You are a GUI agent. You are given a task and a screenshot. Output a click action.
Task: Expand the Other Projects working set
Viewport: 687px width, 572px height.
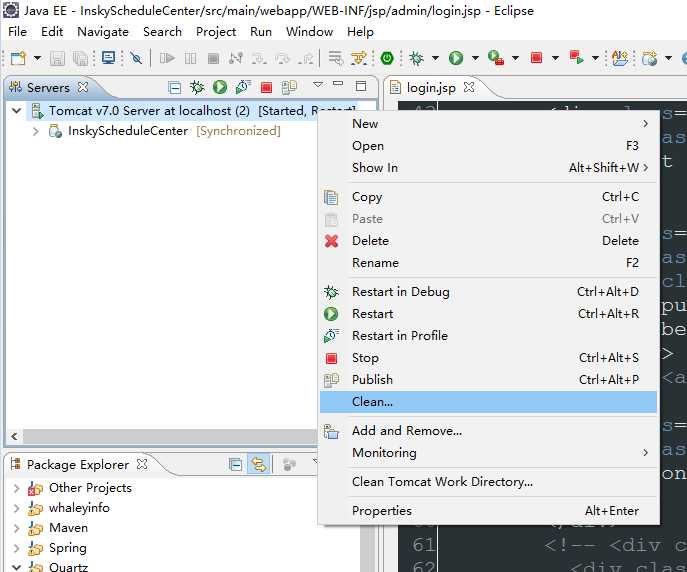17,488
